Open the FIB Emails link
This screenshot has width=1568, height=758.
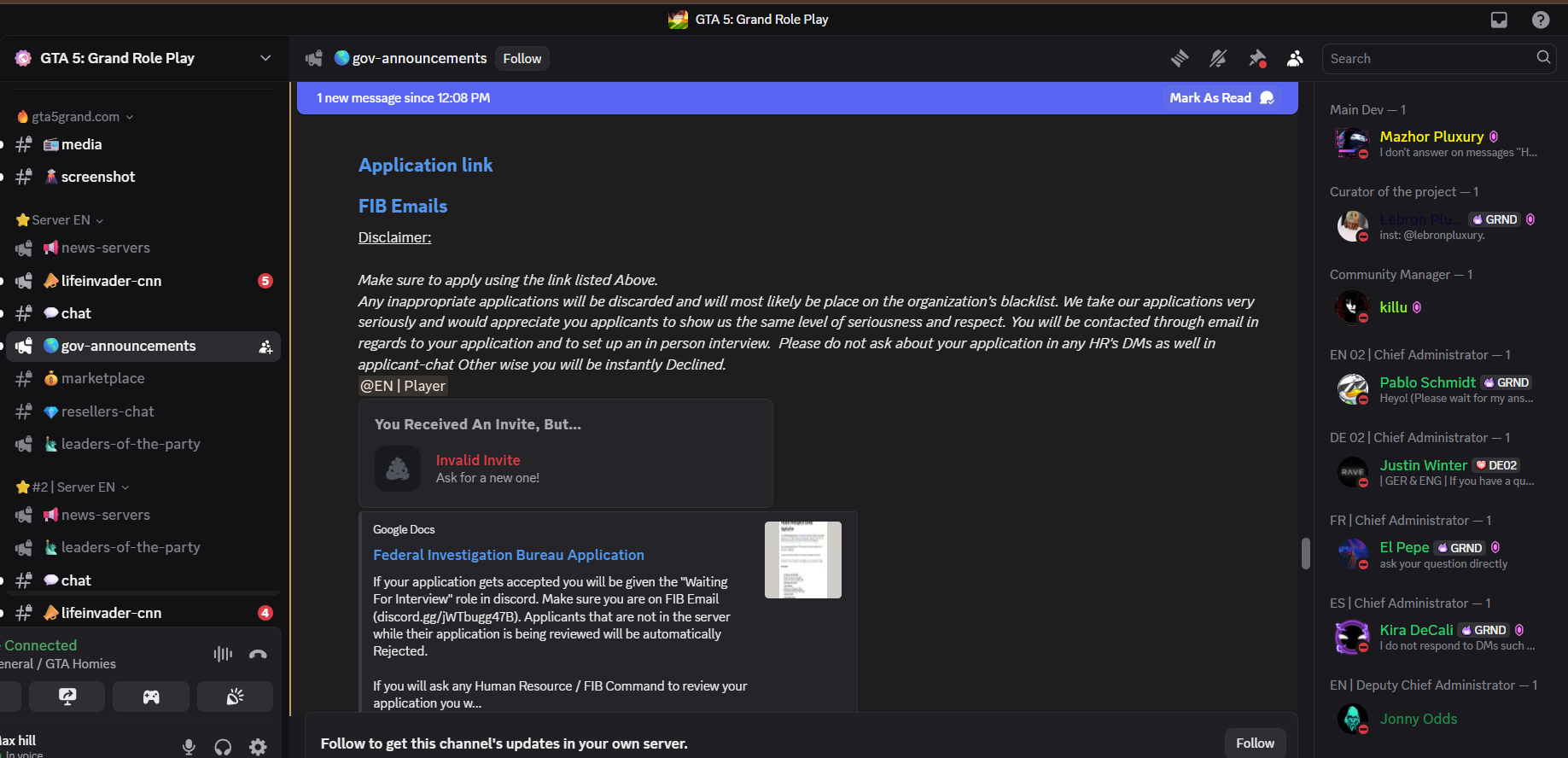point(403,206)
